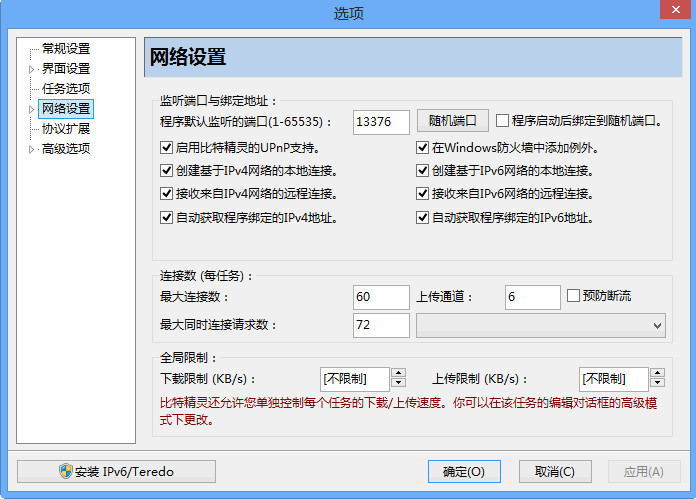Close the 选项 dialog window
Viewport: 696px width, 499px height.
[675, 9]
